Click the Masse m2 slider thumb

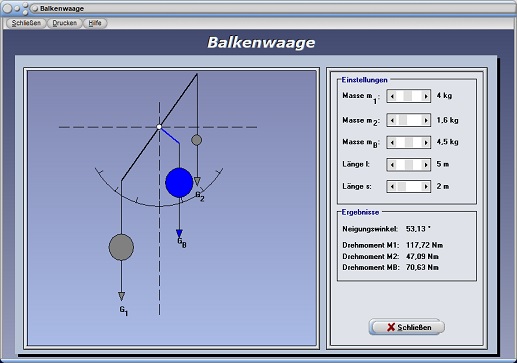coord(403,120)
